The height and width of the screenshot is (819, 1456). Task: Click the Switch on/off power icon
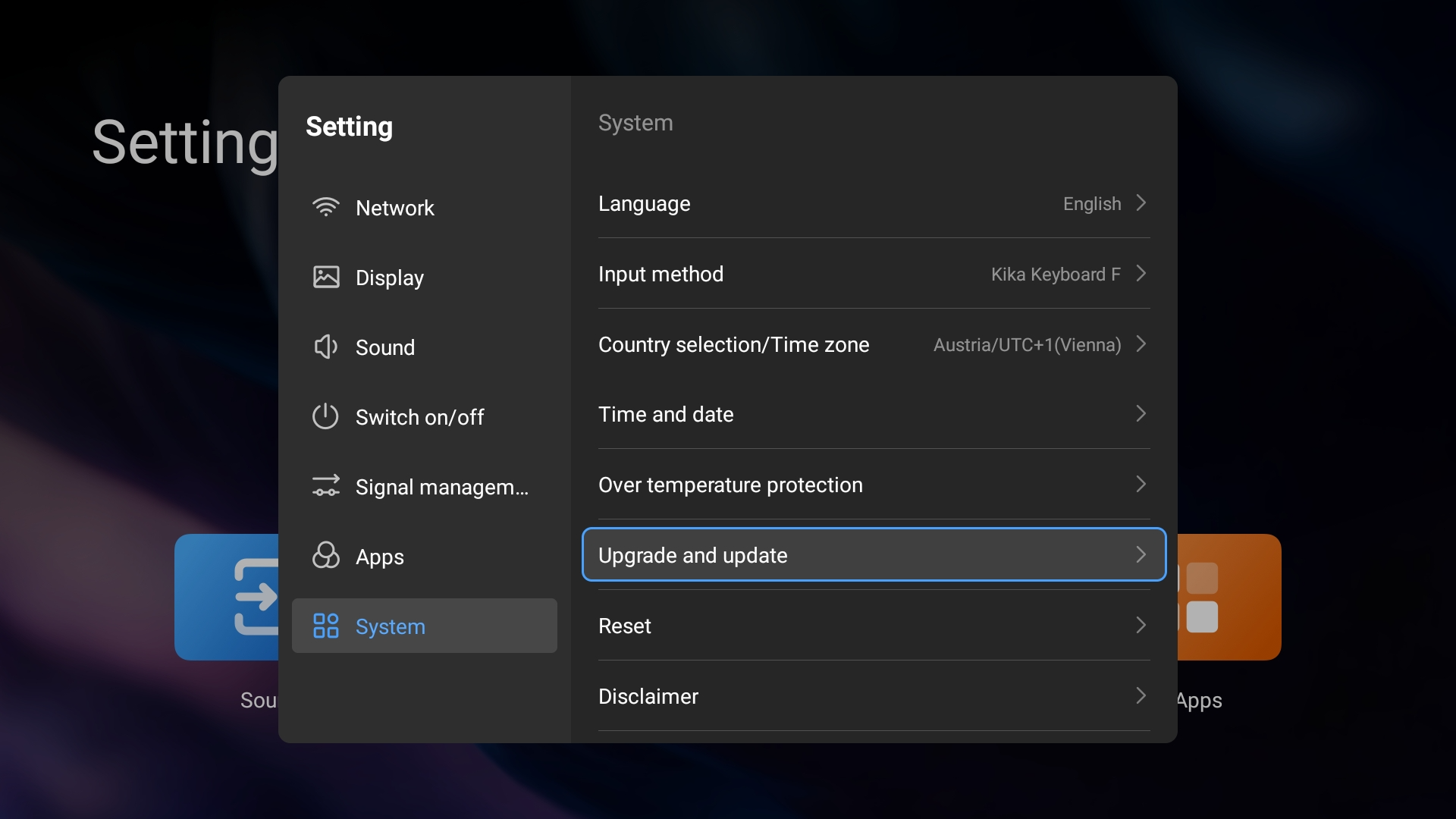[x=326, y=416]
